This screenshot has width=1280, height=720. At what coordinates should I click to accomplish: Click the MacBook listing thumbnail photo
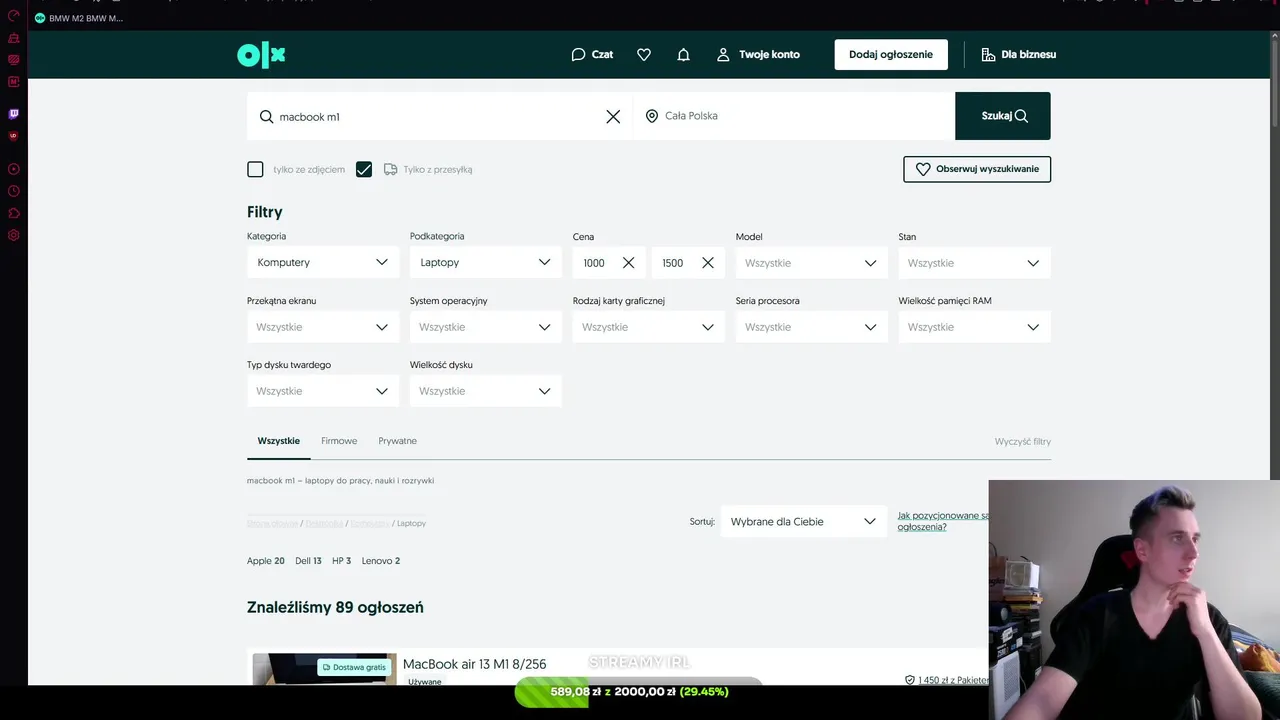[x=324, y=669]
